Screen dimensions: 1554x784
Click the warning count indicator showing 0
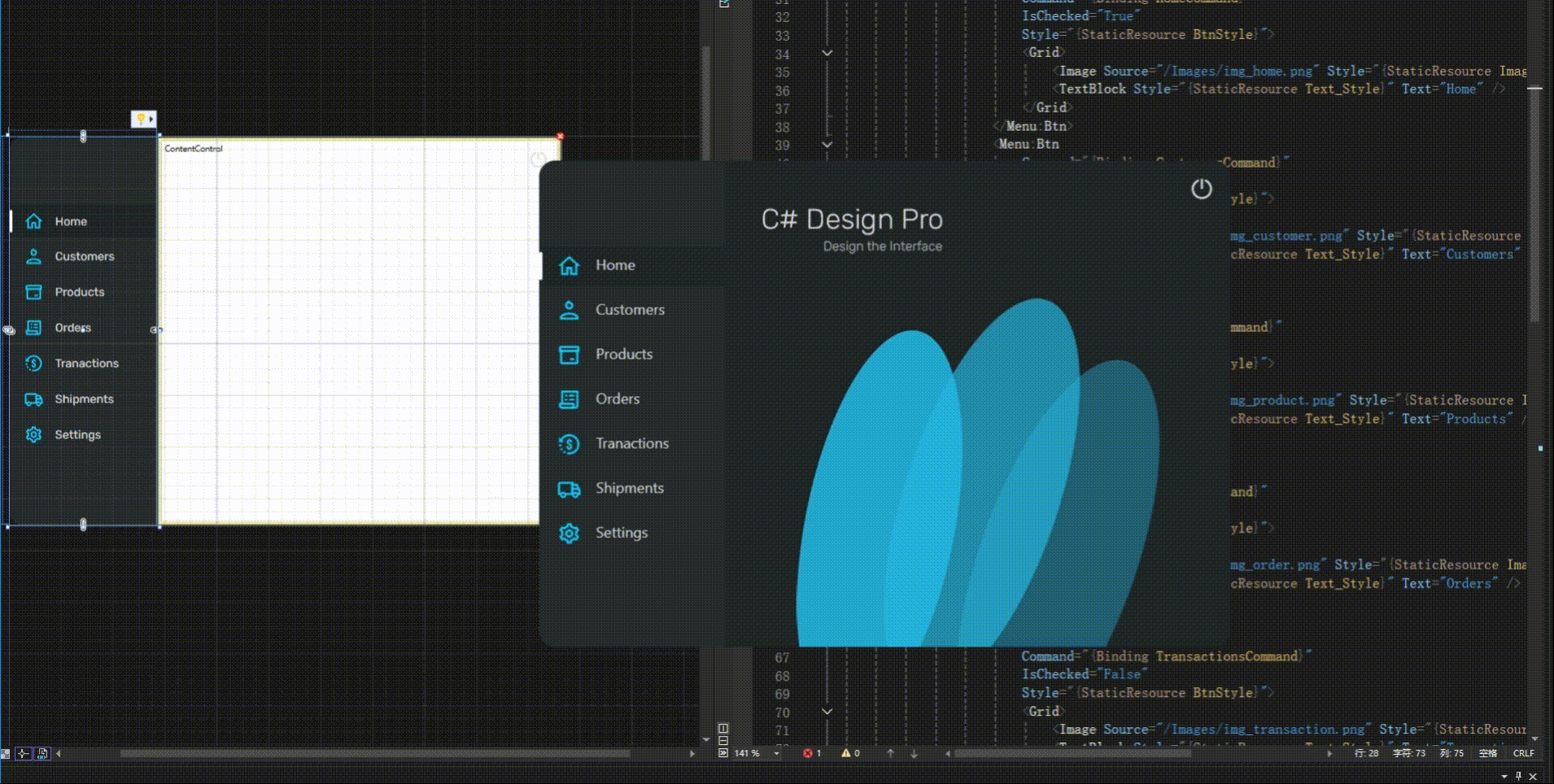pyautogui.click(x=850, y=753)
